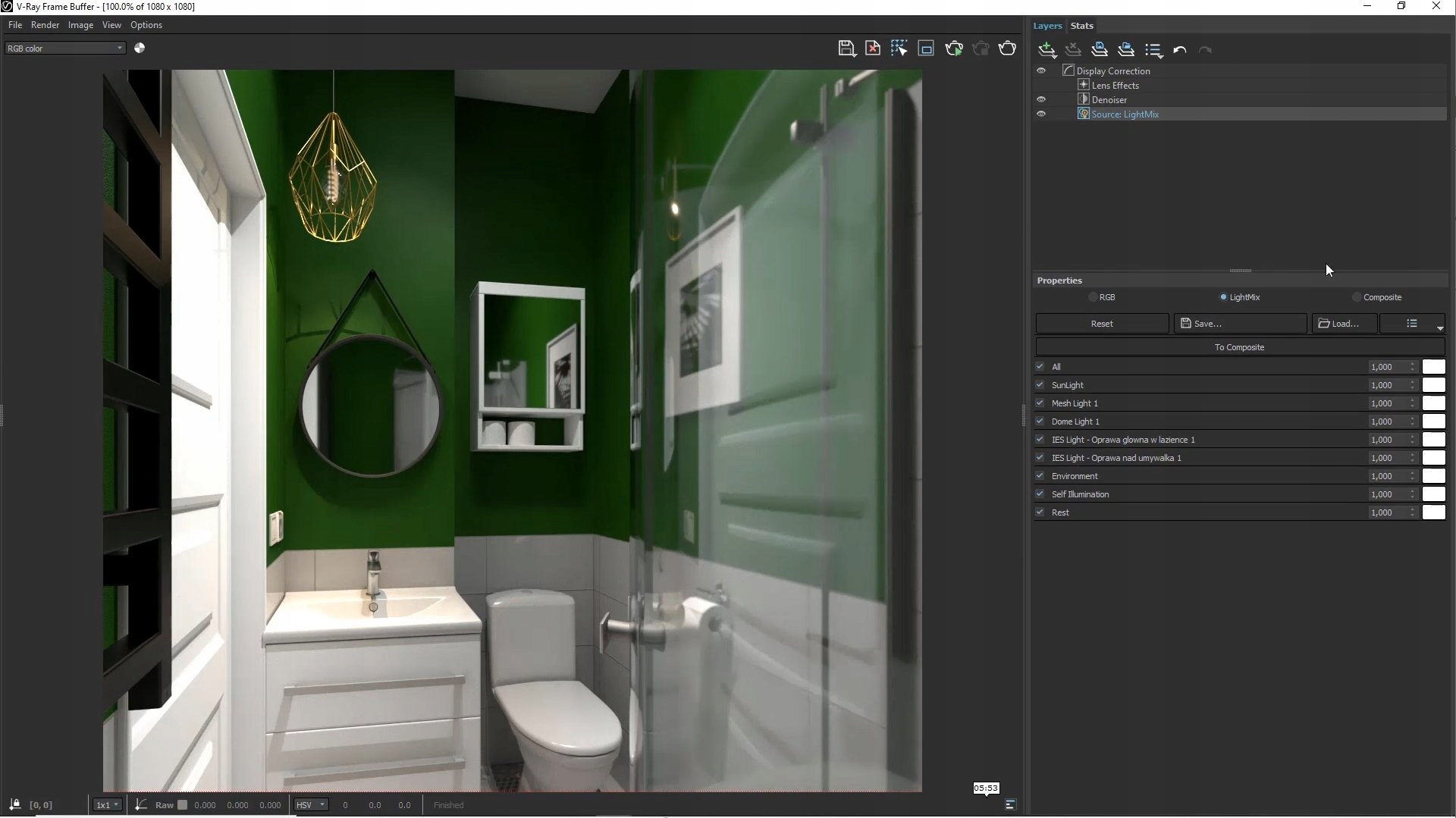Click the Dome Light 1 color swatch
The width and height of the screenshot is (1456, 818).
1433,422
